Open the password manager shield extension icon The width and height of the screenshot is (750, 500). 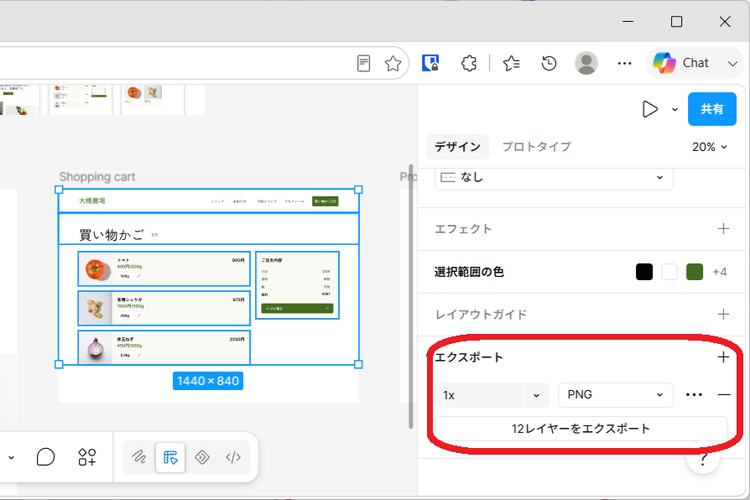(x=430, y=63)
